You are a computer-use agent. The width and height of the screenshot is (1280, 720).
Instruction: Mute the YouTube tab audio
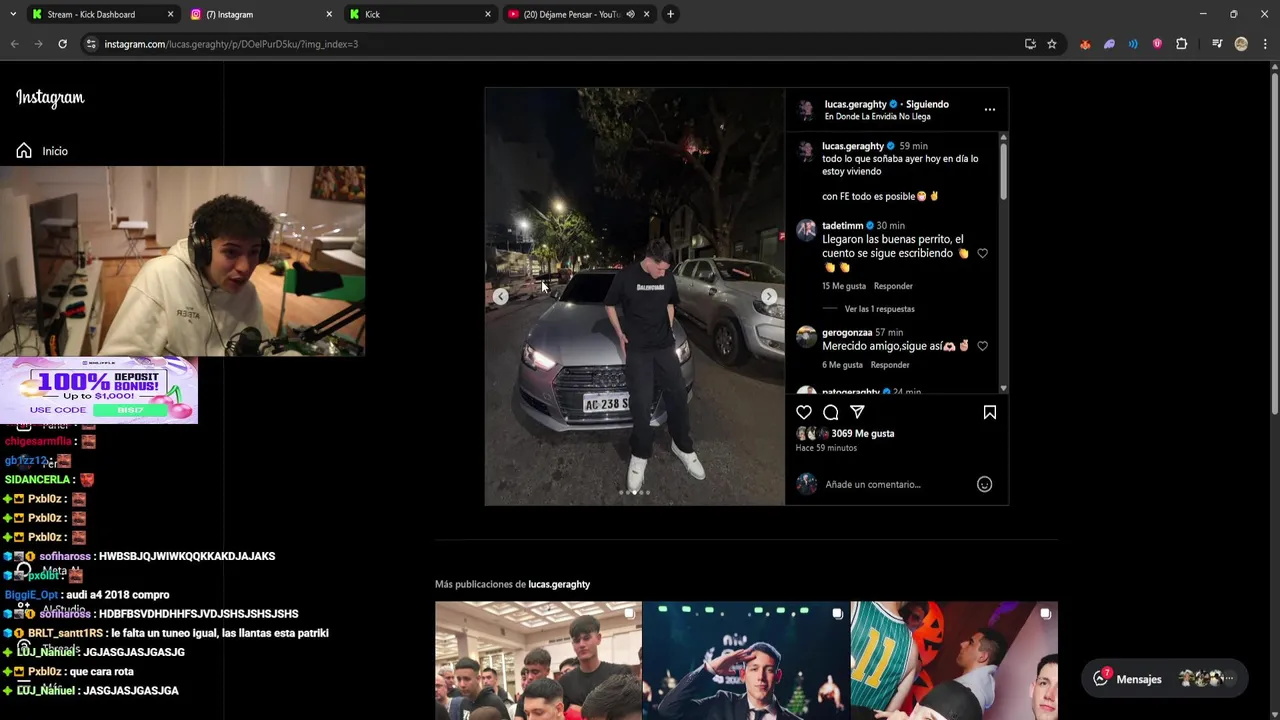point(630,14)
